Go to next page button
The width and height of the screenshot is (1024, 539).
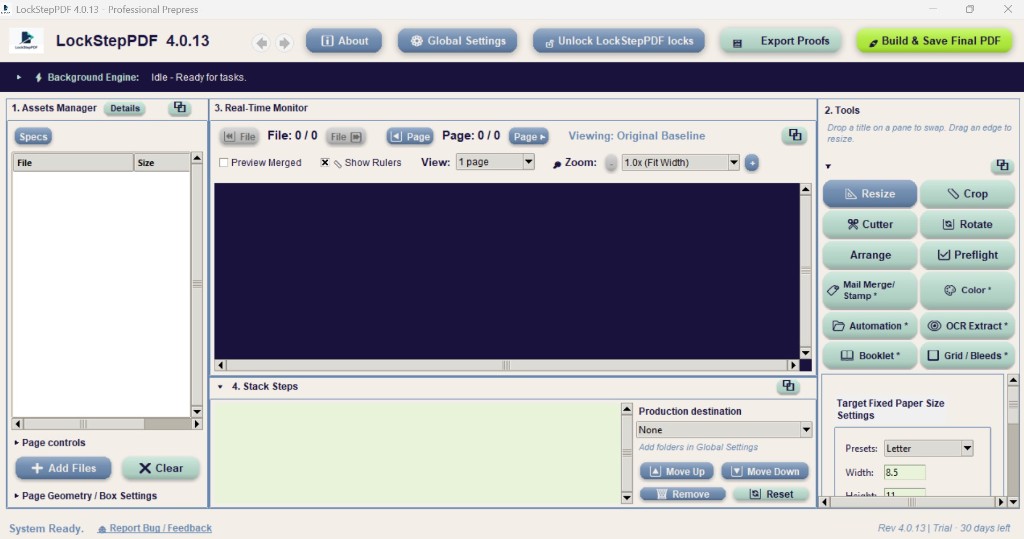coord(529,137)
